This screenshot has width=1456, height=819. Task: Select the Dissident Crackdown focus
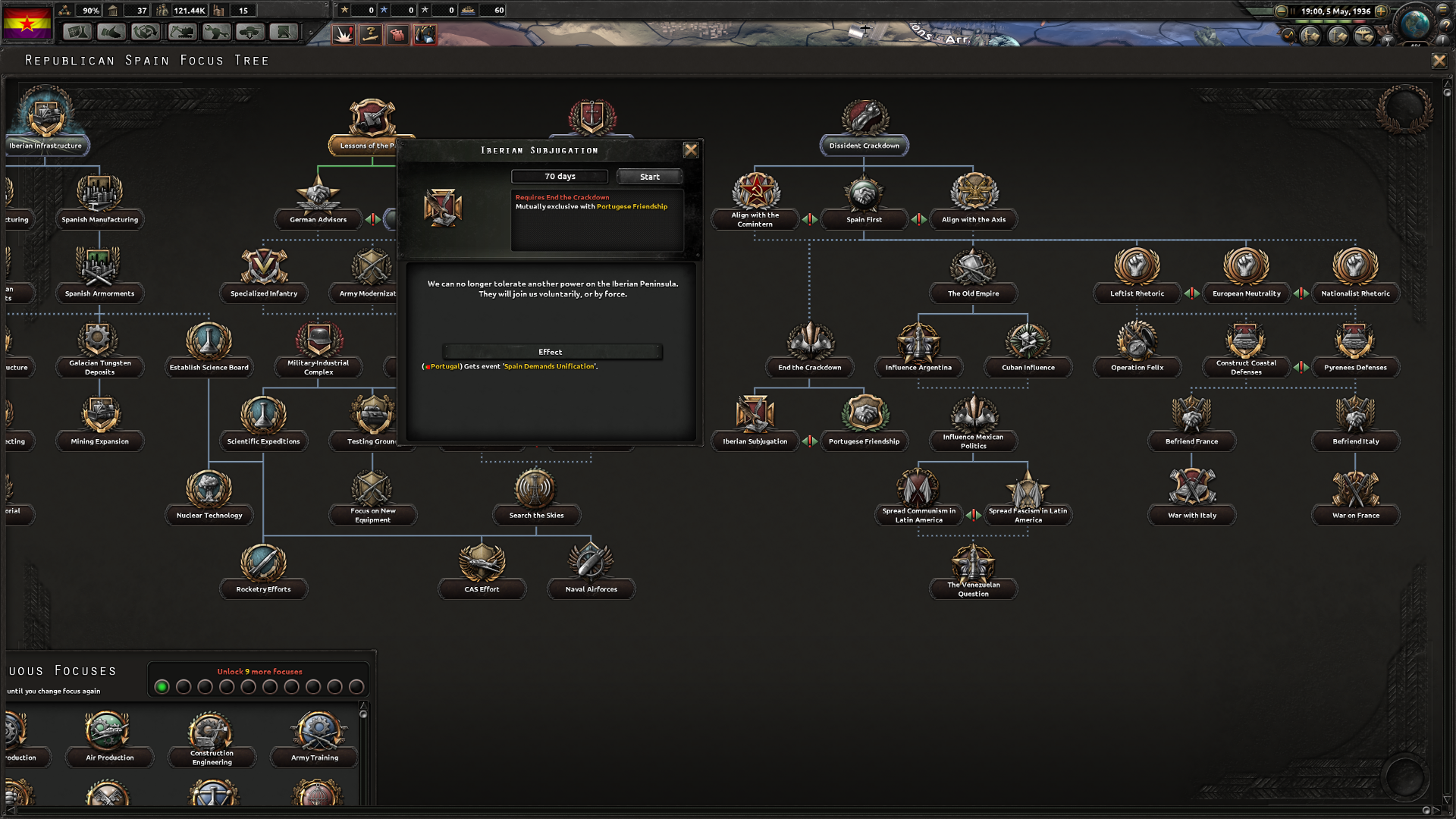coord(864,127)
